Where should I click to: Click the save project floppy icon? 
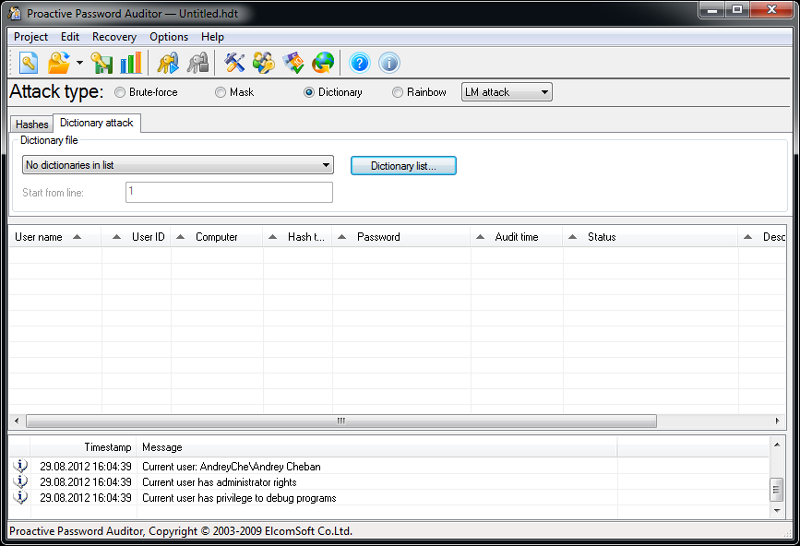[x=102, y=63]
